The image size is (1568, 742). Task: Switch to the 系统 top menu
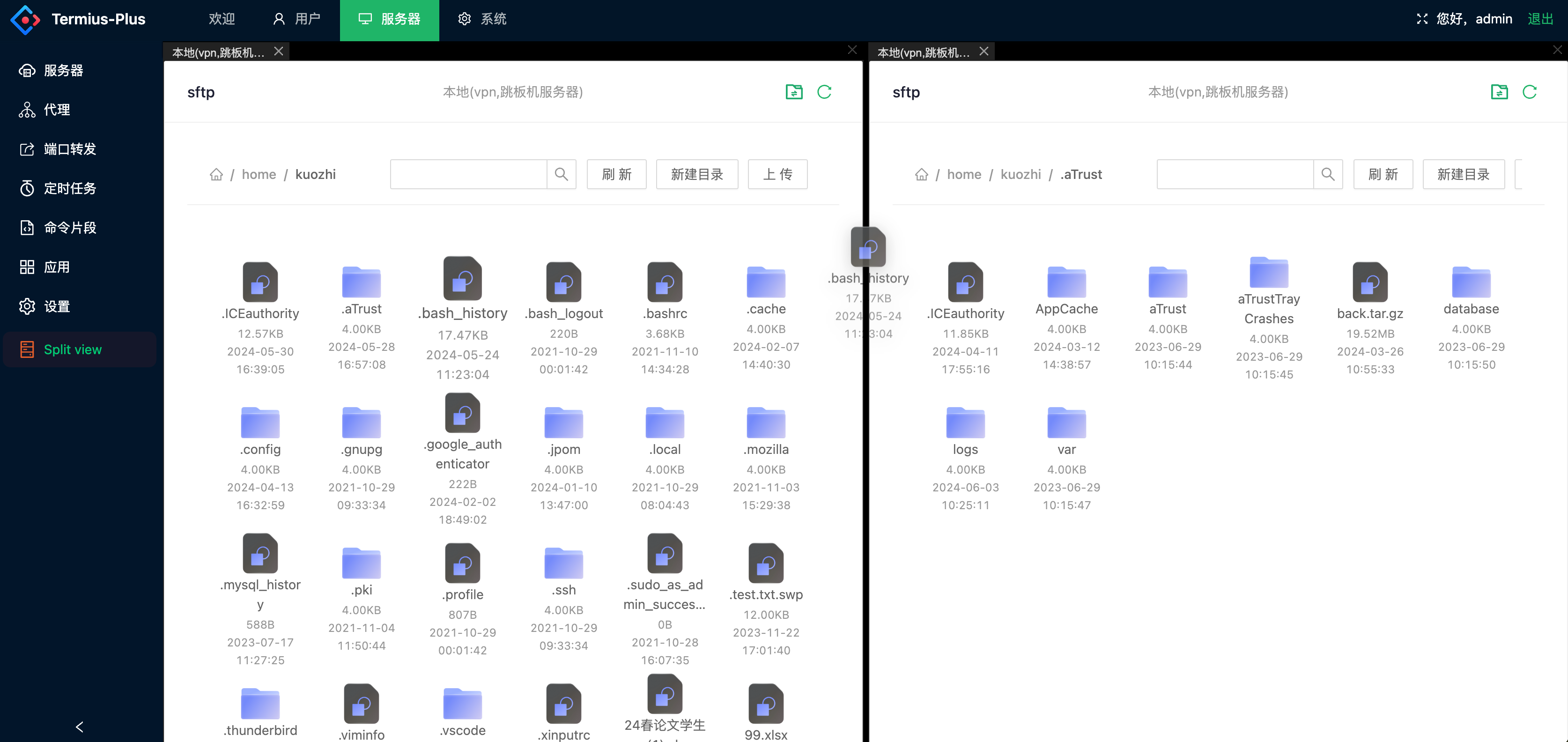(482, 20)
